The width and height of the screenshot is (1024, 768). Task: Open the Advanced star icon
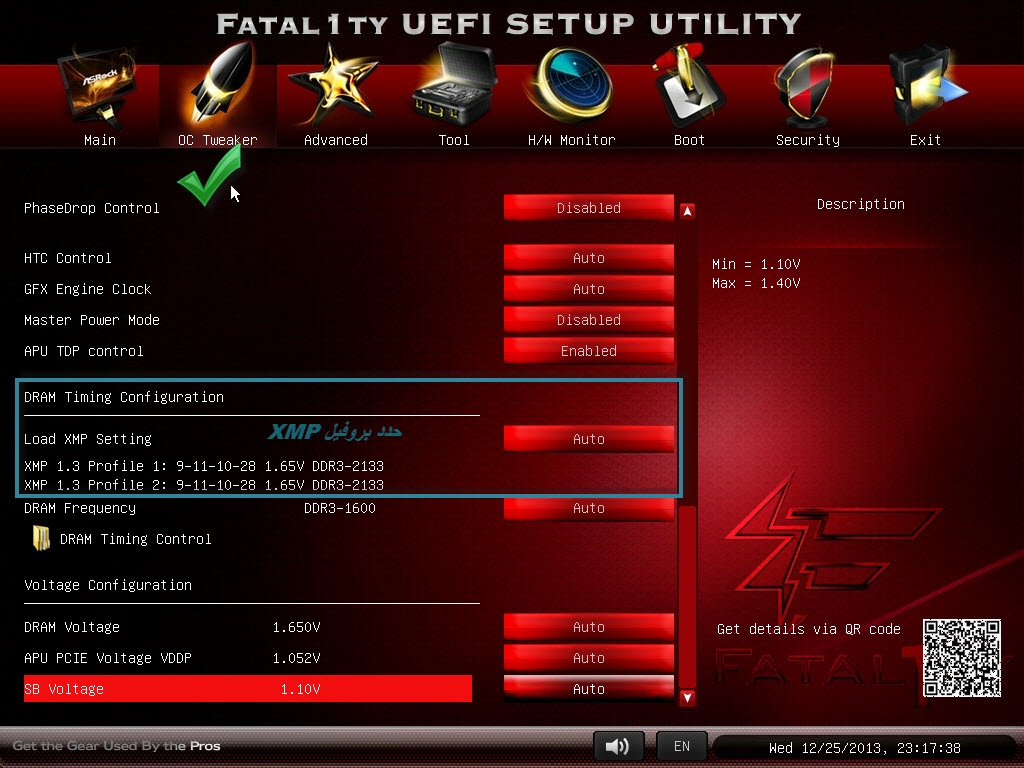(334, 85)
